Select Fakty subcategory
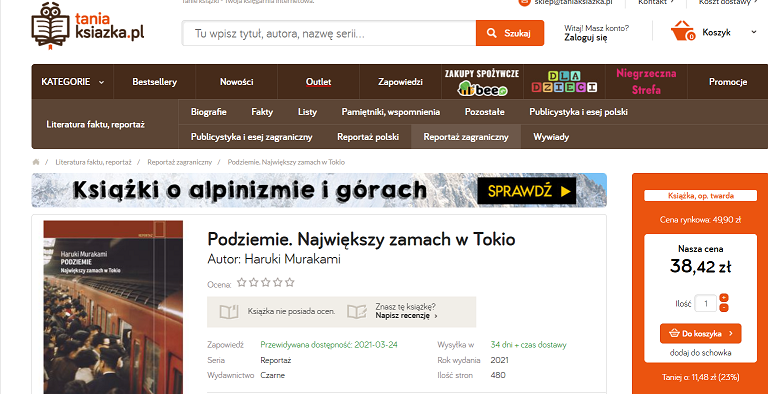 click(262, 112)
